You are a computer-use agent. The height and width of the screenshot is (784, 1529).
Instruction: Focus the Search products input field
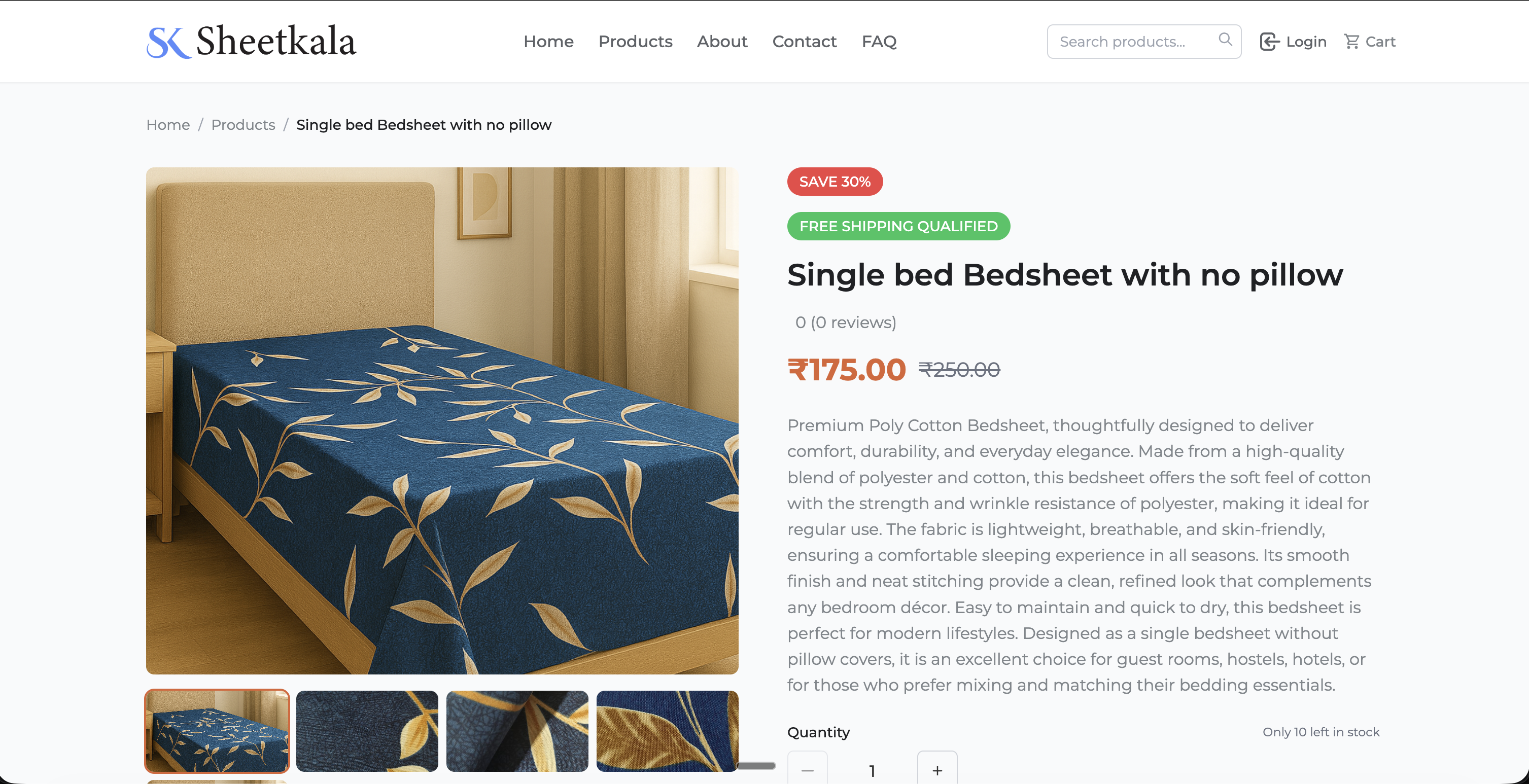click(x=1131, y=42)
